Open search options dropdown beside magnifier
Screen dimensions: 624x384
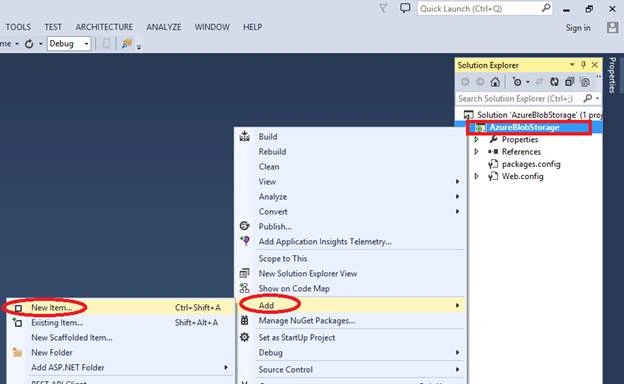pos(597,98)
